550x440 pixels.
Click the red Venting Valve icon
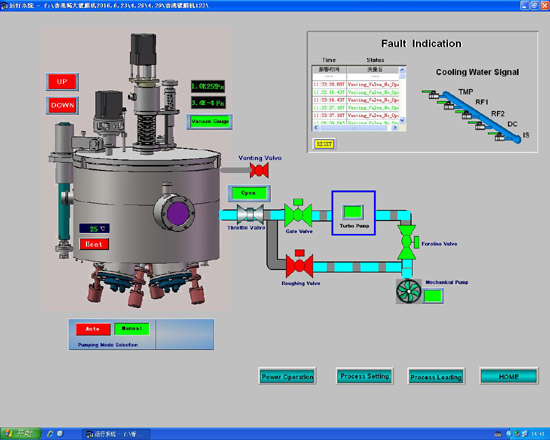coord(259,171)
